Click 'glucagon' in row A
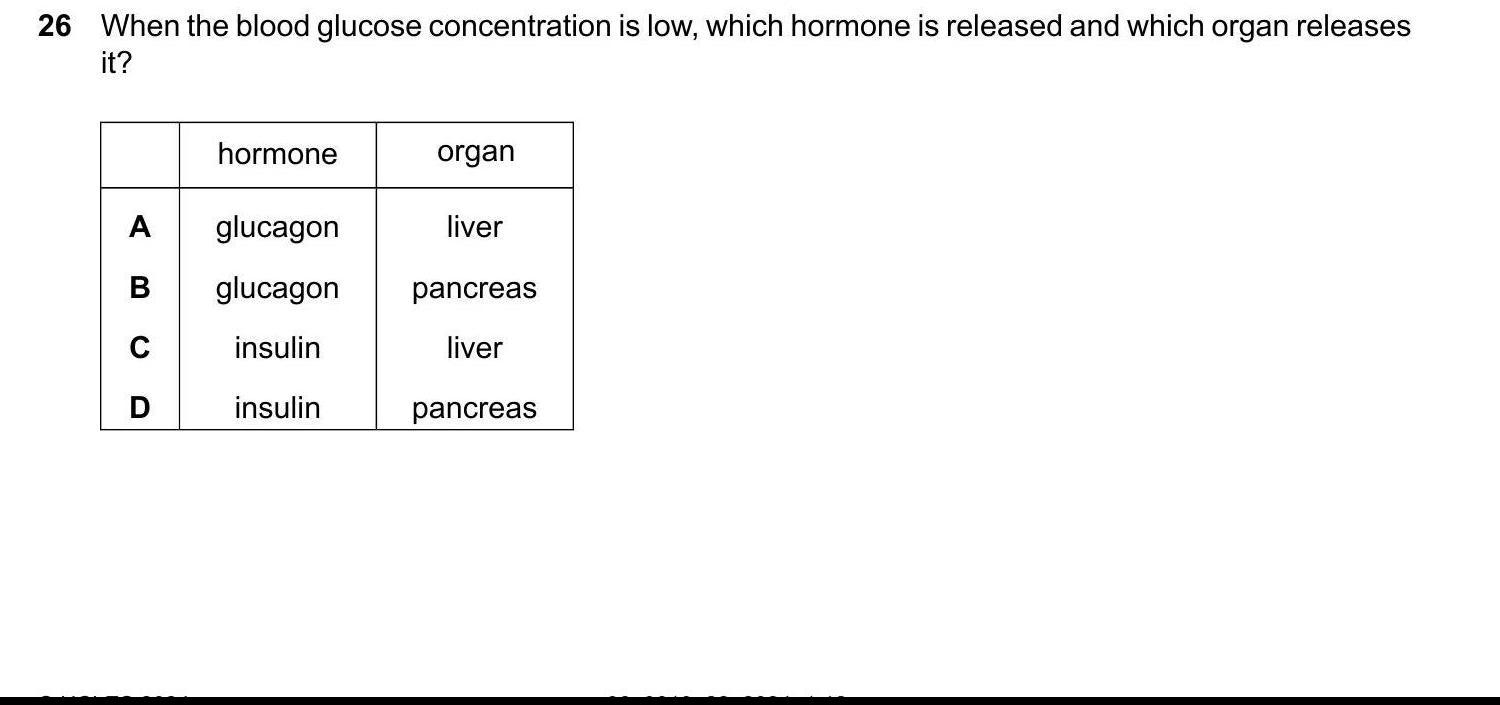The width and height of the screenshot is (1500, 705). 277,228
